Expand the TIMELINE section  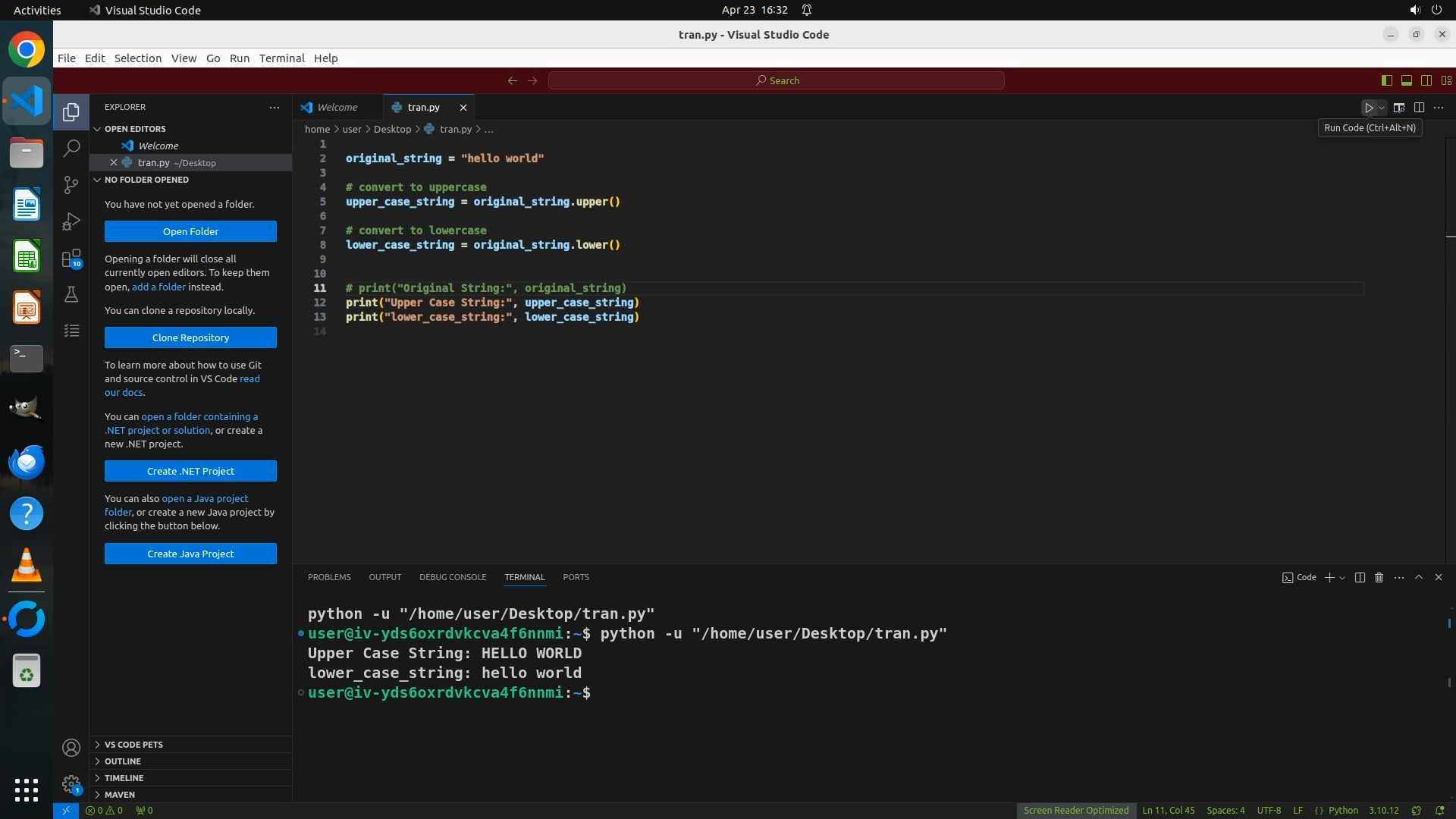click(124, 778)
